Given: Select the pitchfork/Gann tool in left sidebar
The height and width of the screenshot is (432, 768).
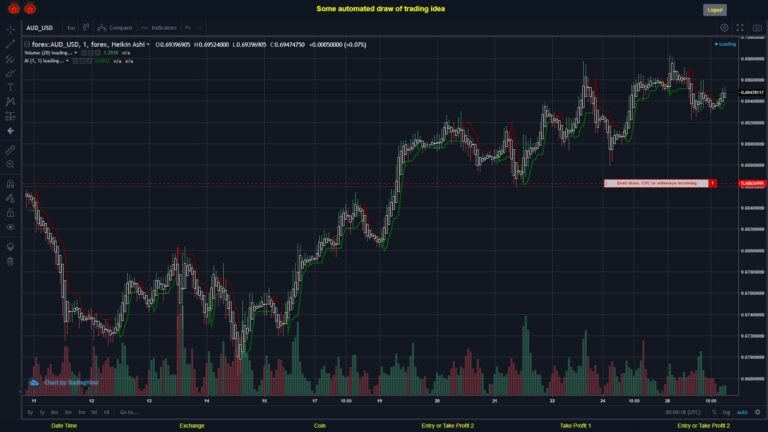Looking at the screenshot, I should pos(10,59).
